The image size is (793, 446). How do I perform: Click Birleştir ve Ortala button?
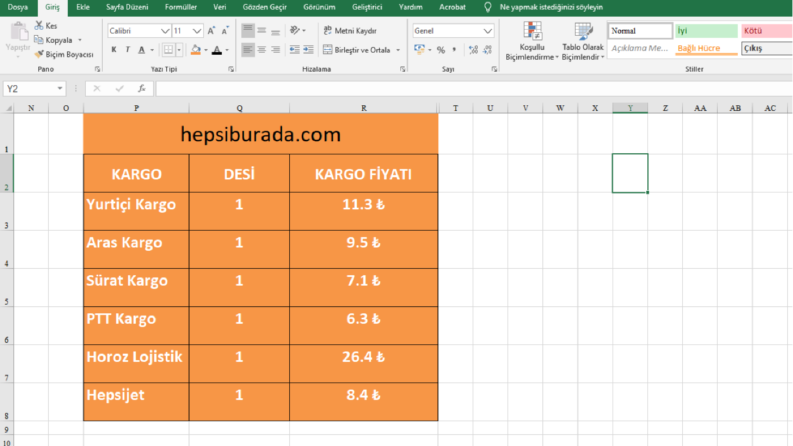coord(357,50)
